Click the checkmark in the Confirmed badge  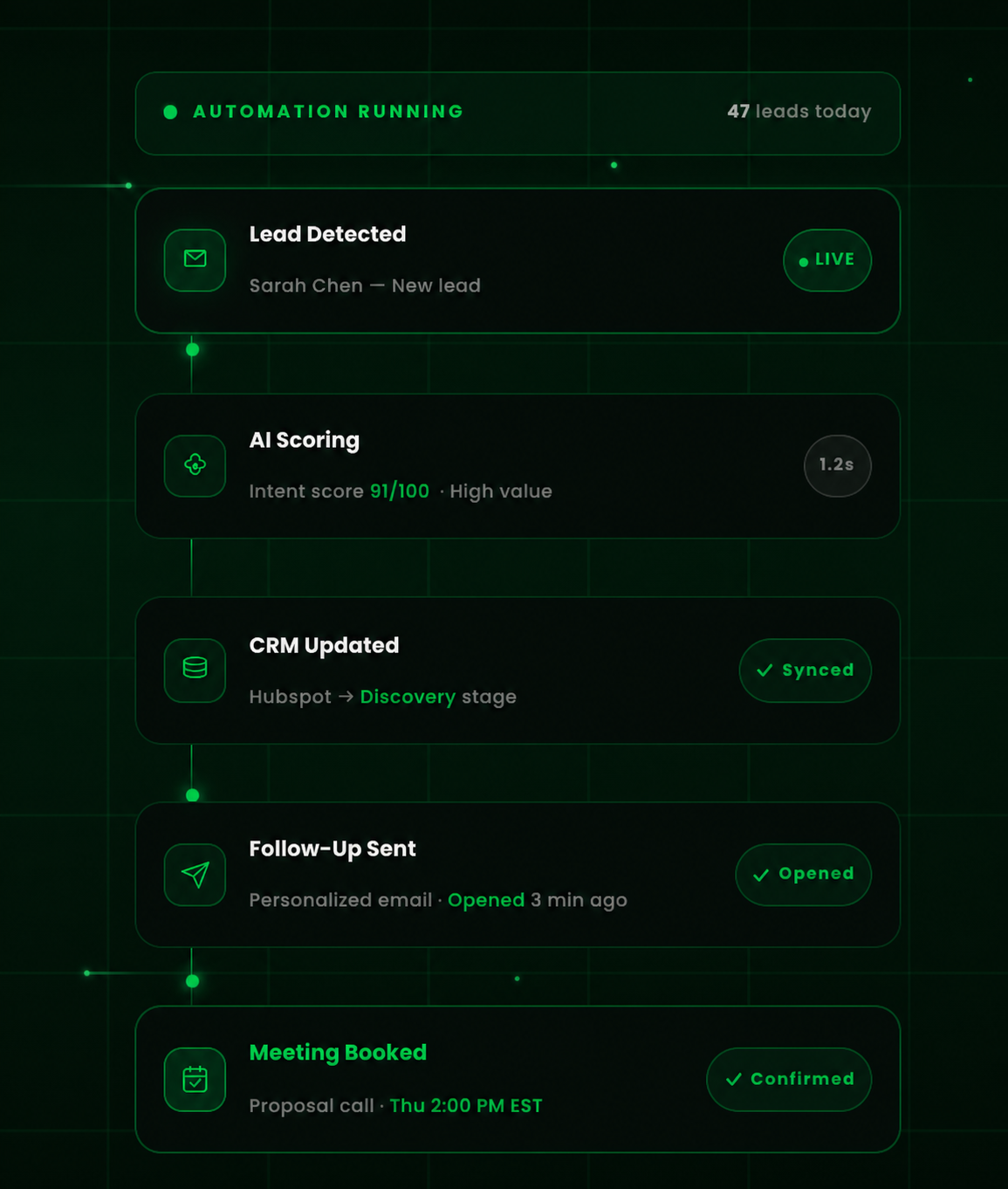pyautogui.click(x=734, y=1080)
